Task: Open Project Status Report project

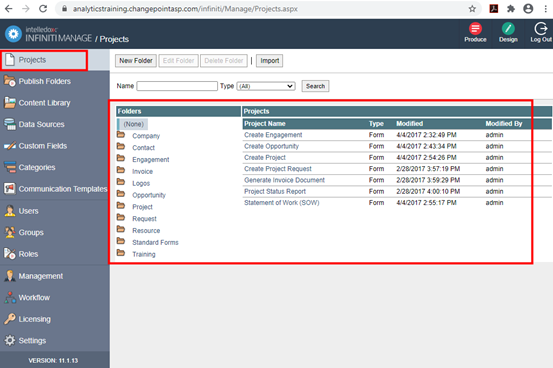Action: click(275, 191)
